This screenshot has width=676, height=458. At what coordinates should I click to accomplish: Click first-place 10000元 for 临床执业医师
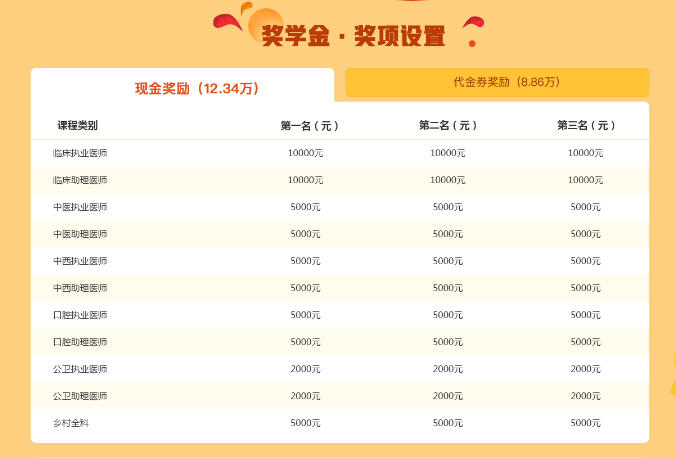coord(305,153)
